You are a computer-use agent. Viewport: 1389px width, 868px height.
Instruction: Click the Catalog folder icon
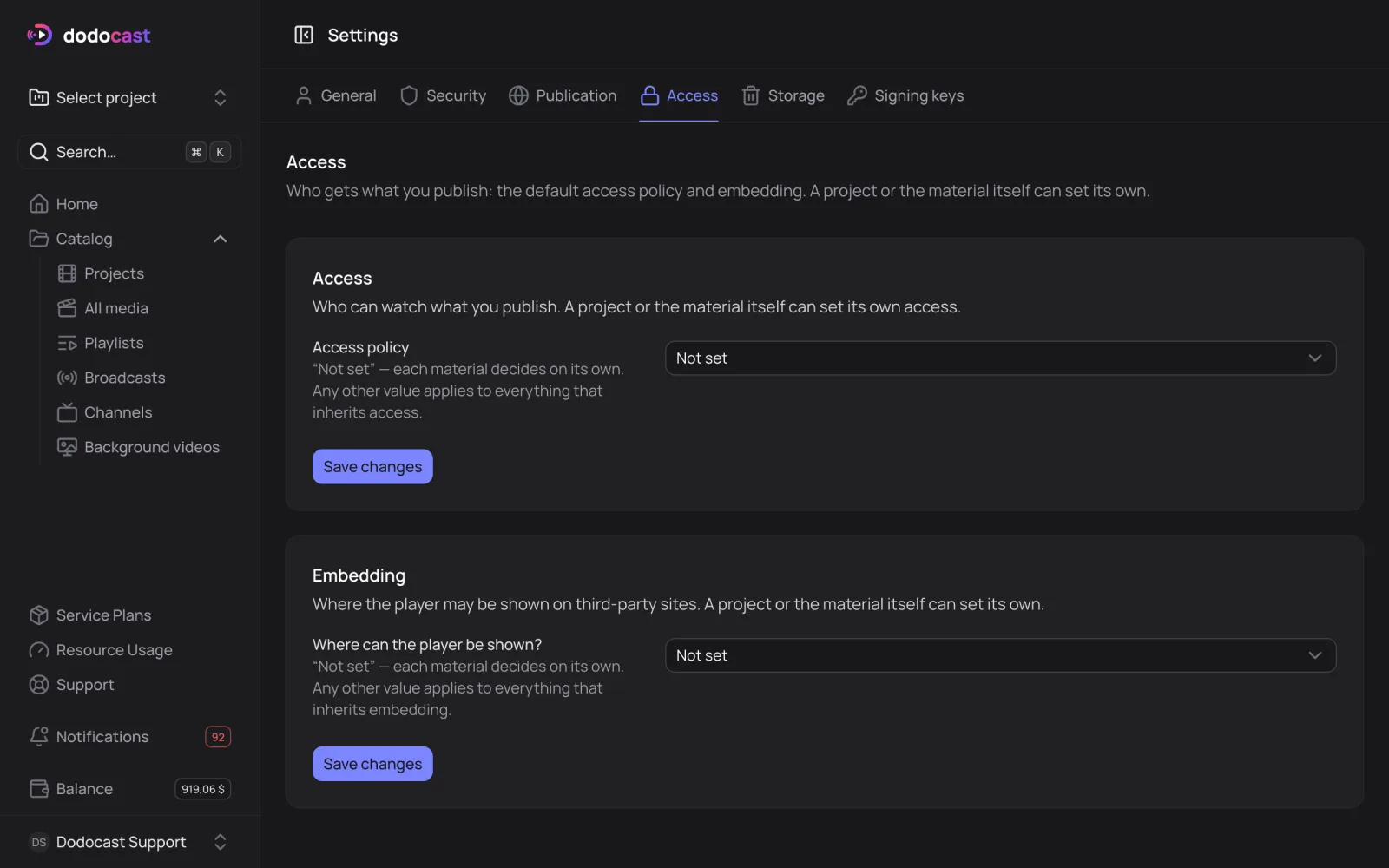pos(38,239)
